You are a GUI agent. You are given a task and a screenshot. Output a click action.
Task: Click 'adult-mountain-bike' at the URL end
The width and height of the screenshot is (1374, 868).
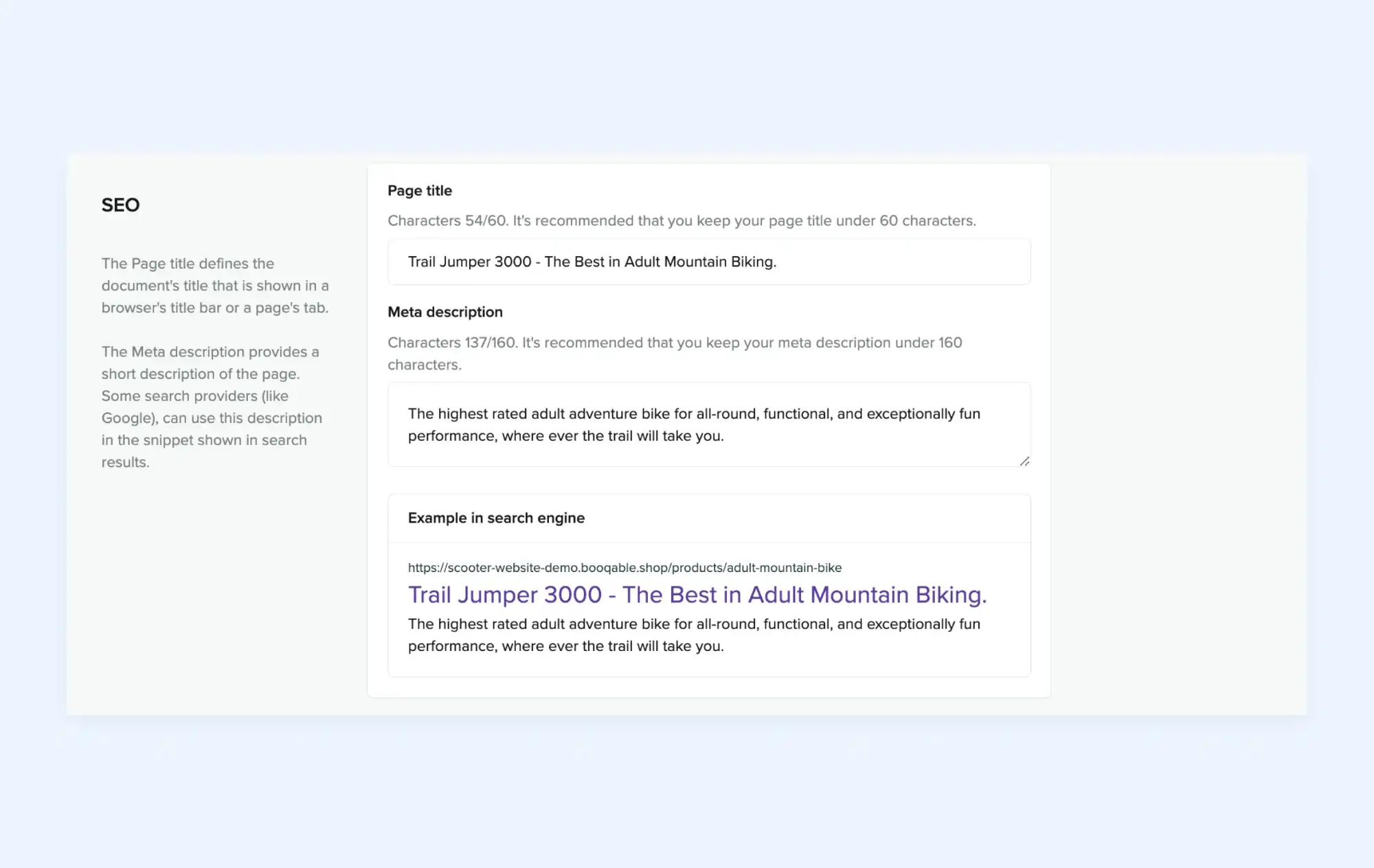pyautogui.click(x=784, y=568)
